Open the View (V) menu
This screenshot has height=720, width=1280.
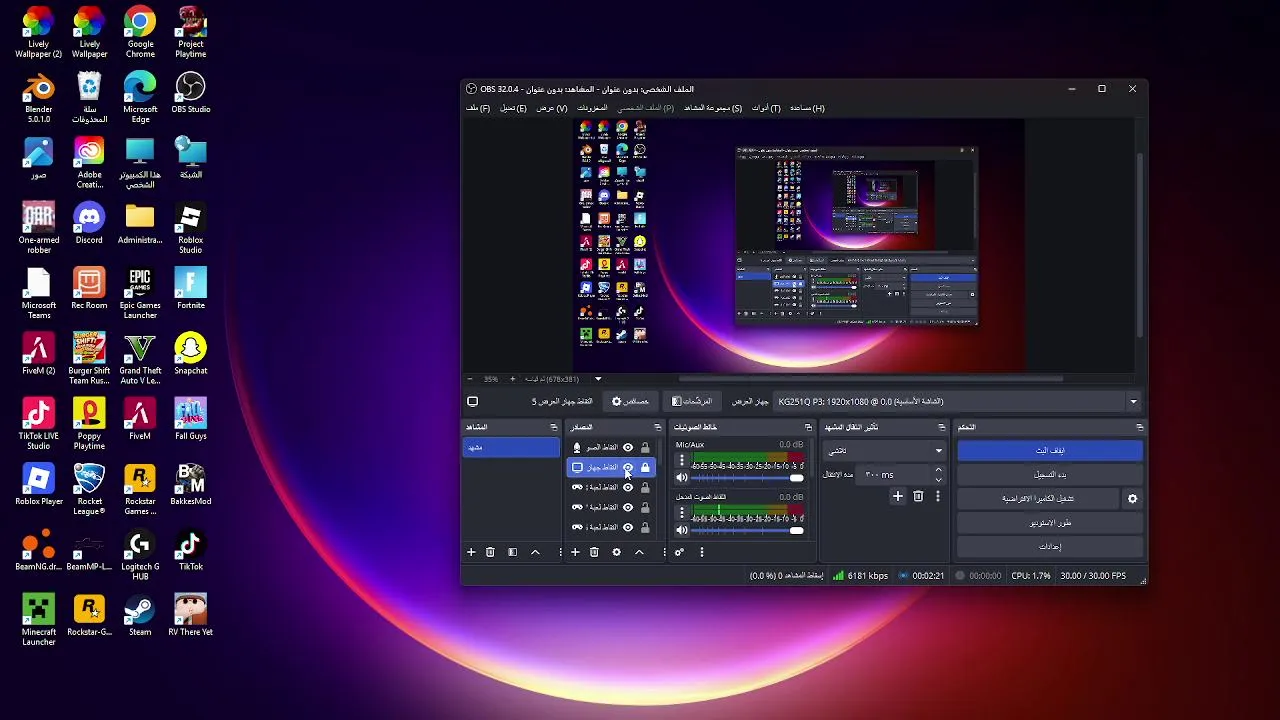click(552, 108)
